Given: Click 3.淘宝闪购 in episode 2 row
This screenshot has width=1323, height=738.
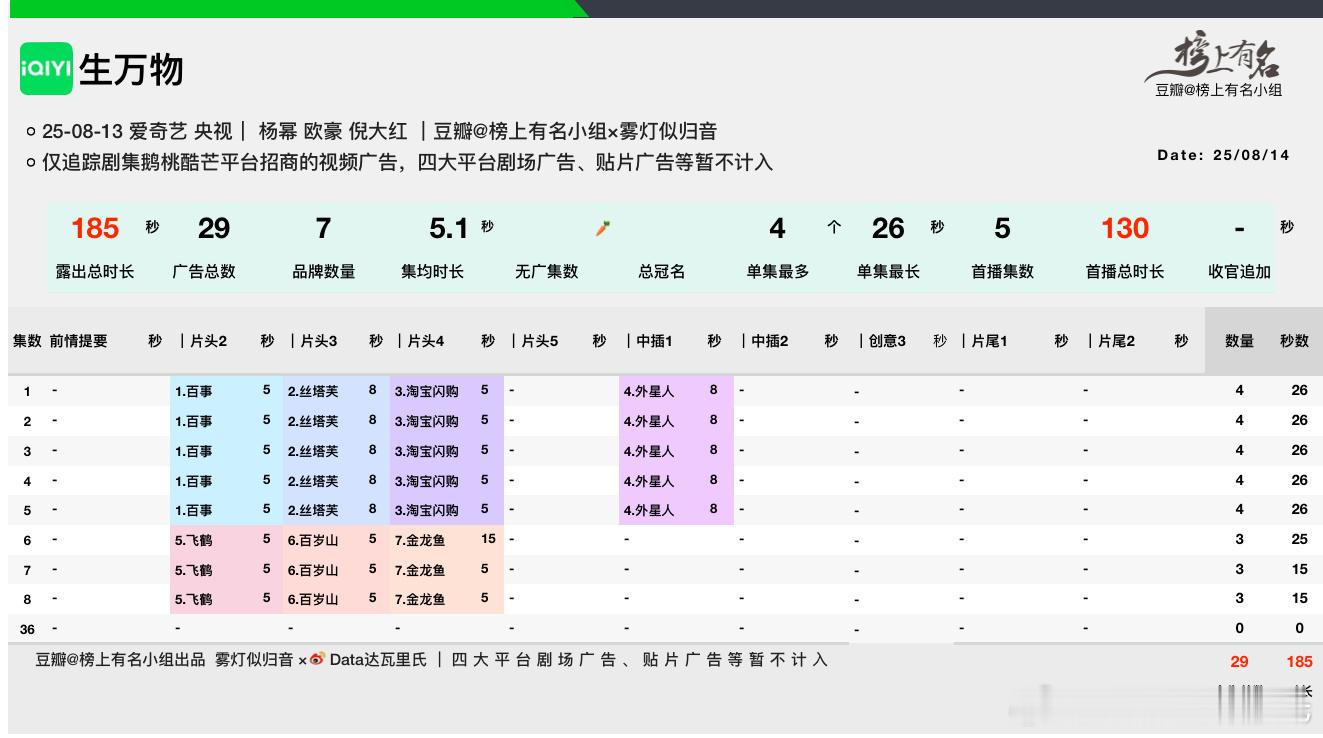Looking at the screenshot, I should tap(426, 421).
